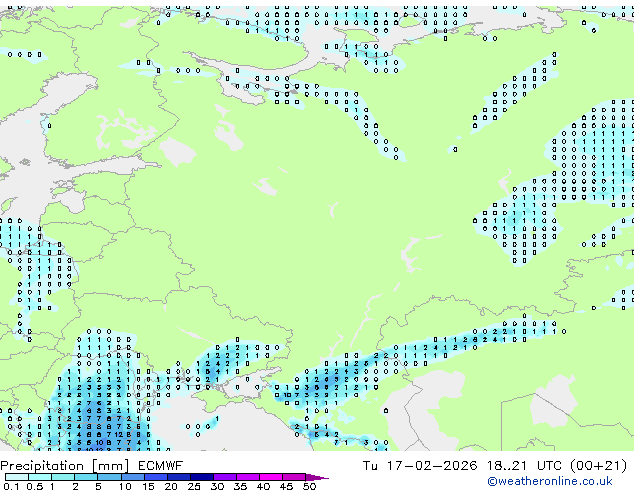Click the 2–5 mm legend color swatch

(86, 477)
